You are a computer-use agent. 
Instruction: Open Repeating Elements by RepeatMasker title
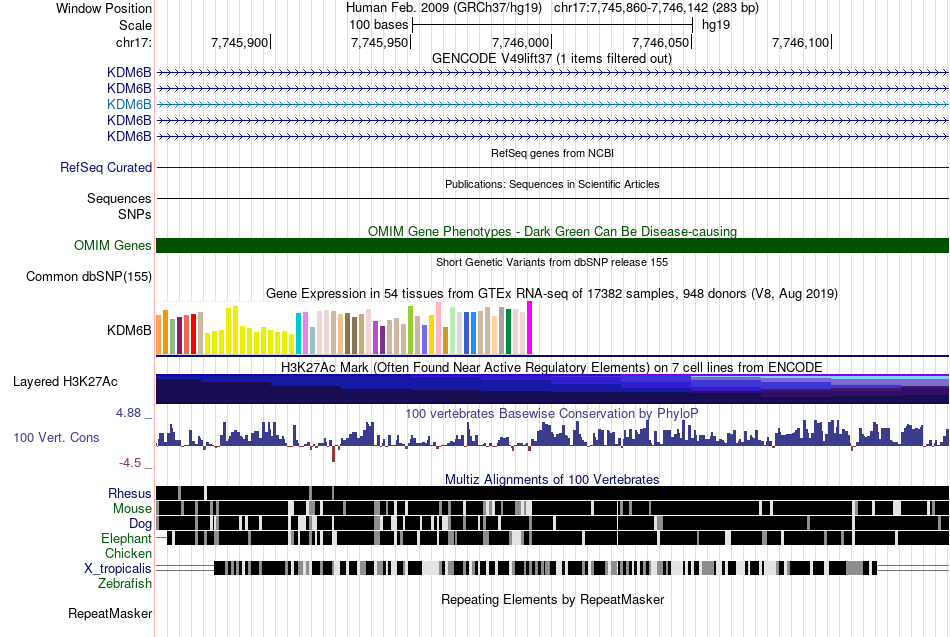[x=552, y=599]
